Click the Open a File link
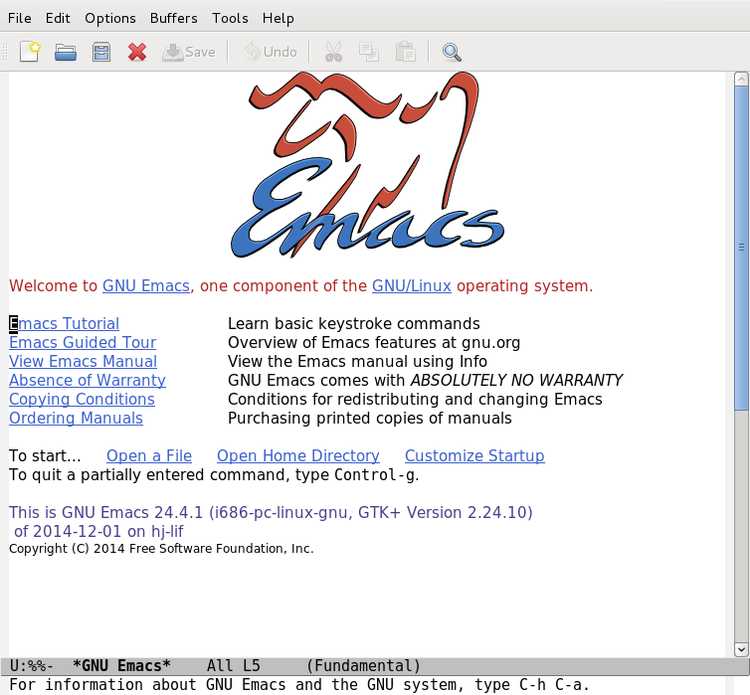 pyautogui.click(x=149, y=456)
